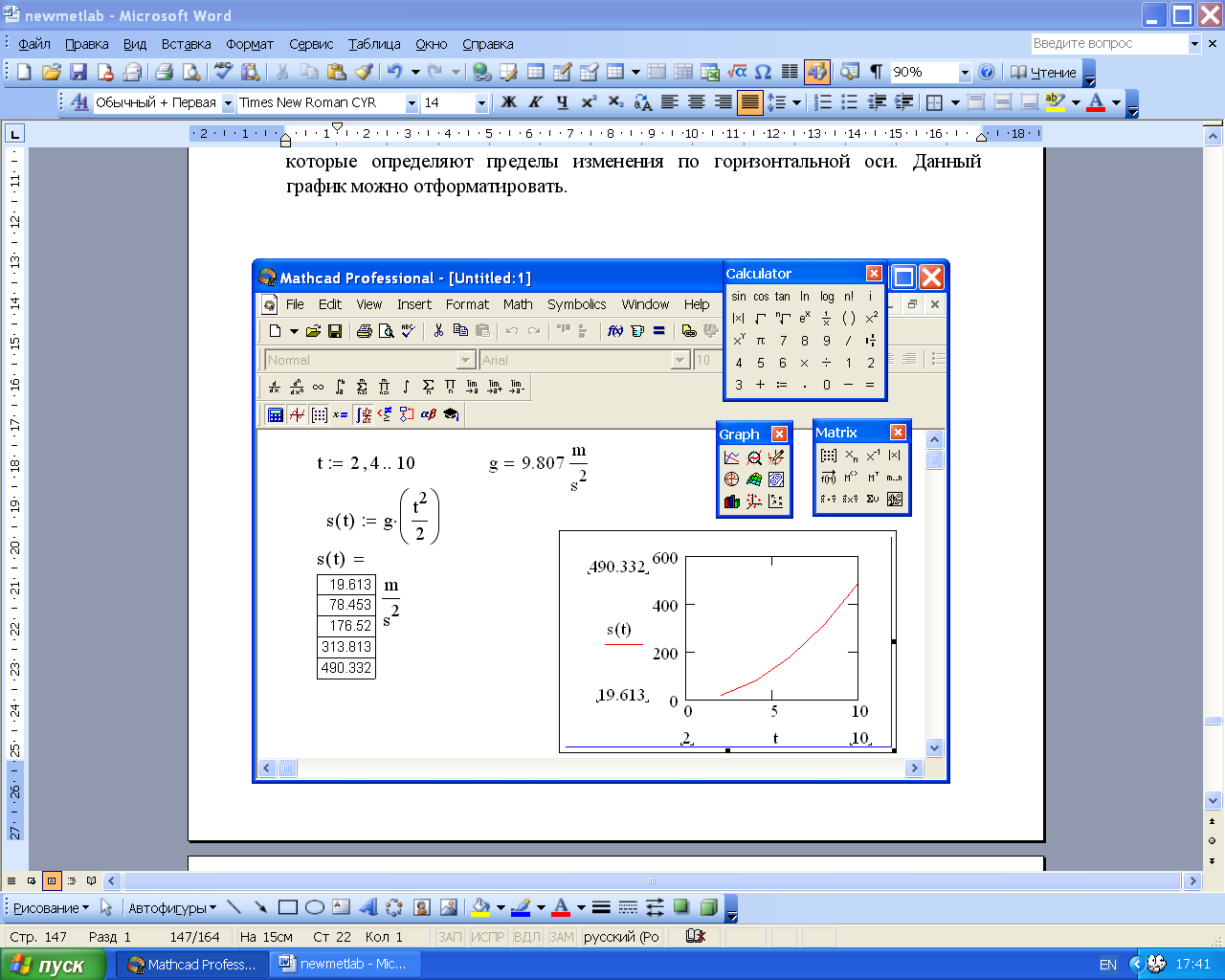1225x980 pixels.
Task: Insert a symbol with the Omega icon
Action: (x=763, y=72)
